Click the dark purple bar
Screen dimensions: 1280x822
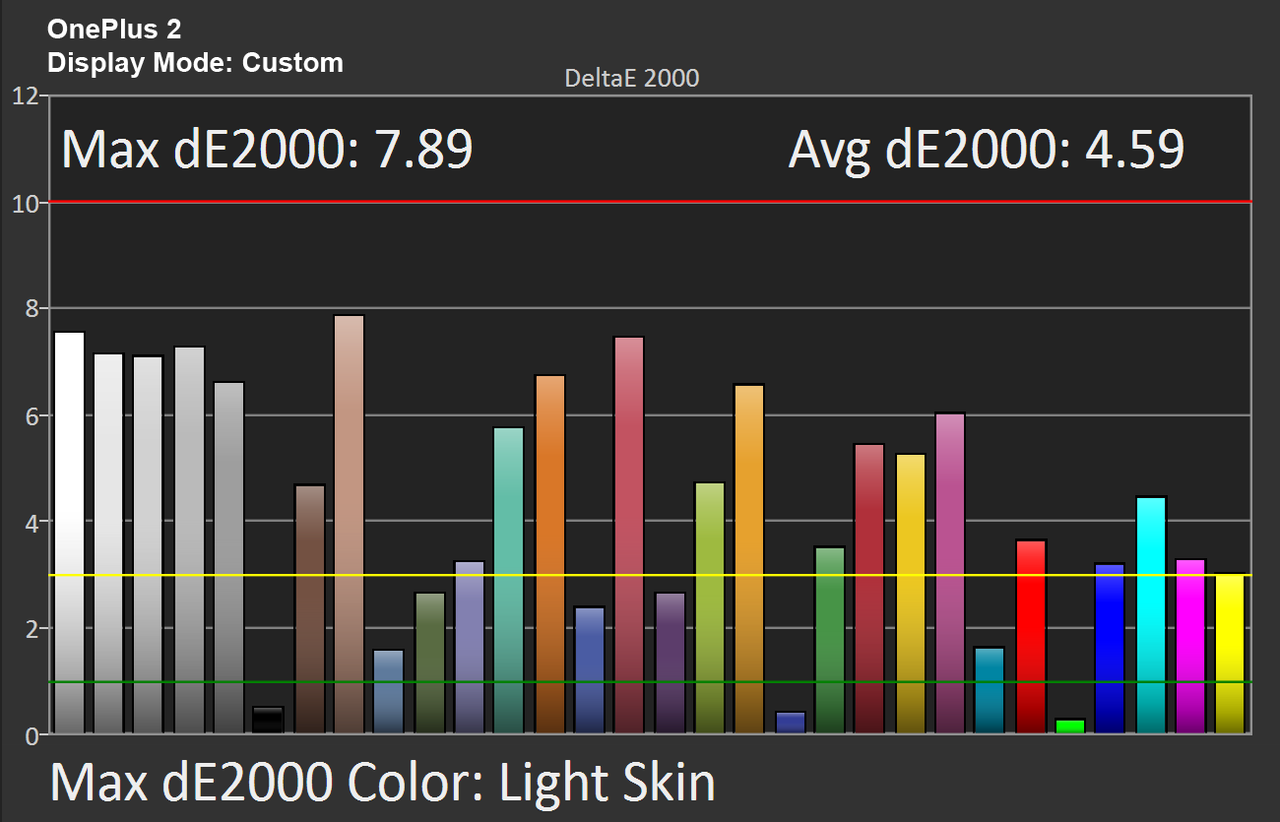[x=670, y=664]
